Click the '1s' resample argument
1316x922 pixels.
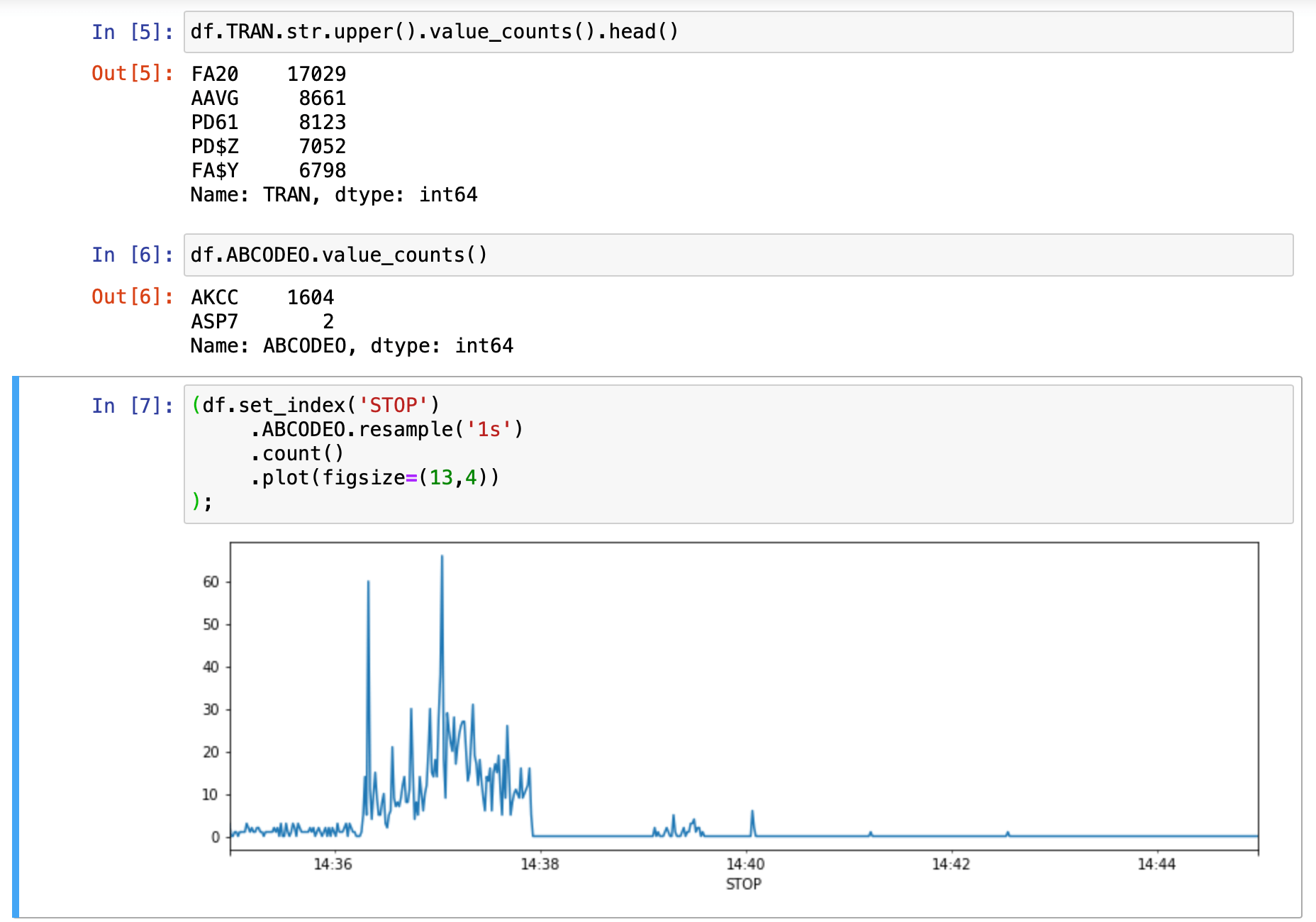point(489,429)
